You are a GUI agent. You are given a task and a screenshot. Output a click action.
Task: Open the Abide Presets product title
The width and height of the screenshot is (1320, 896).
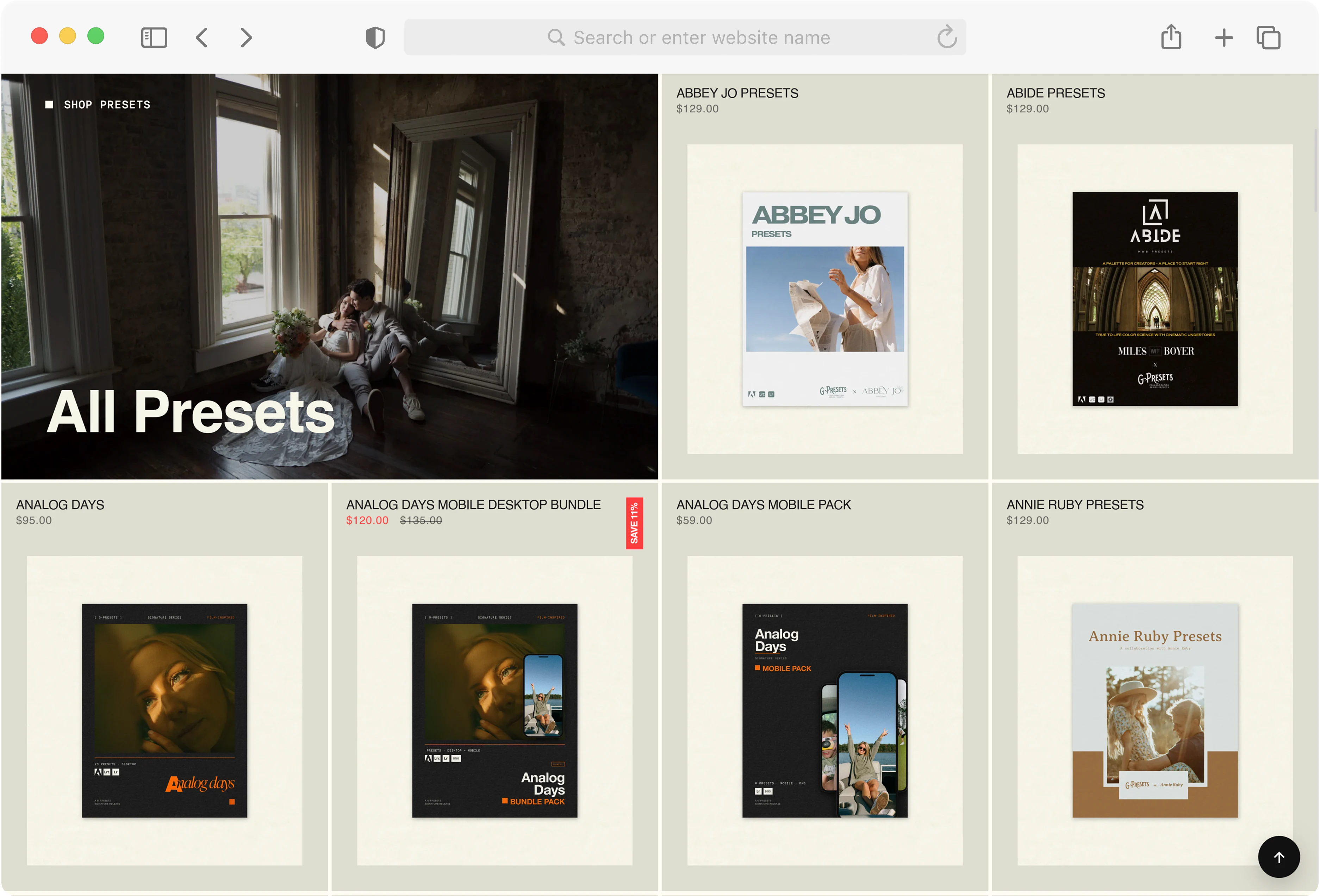point(1056,93)
